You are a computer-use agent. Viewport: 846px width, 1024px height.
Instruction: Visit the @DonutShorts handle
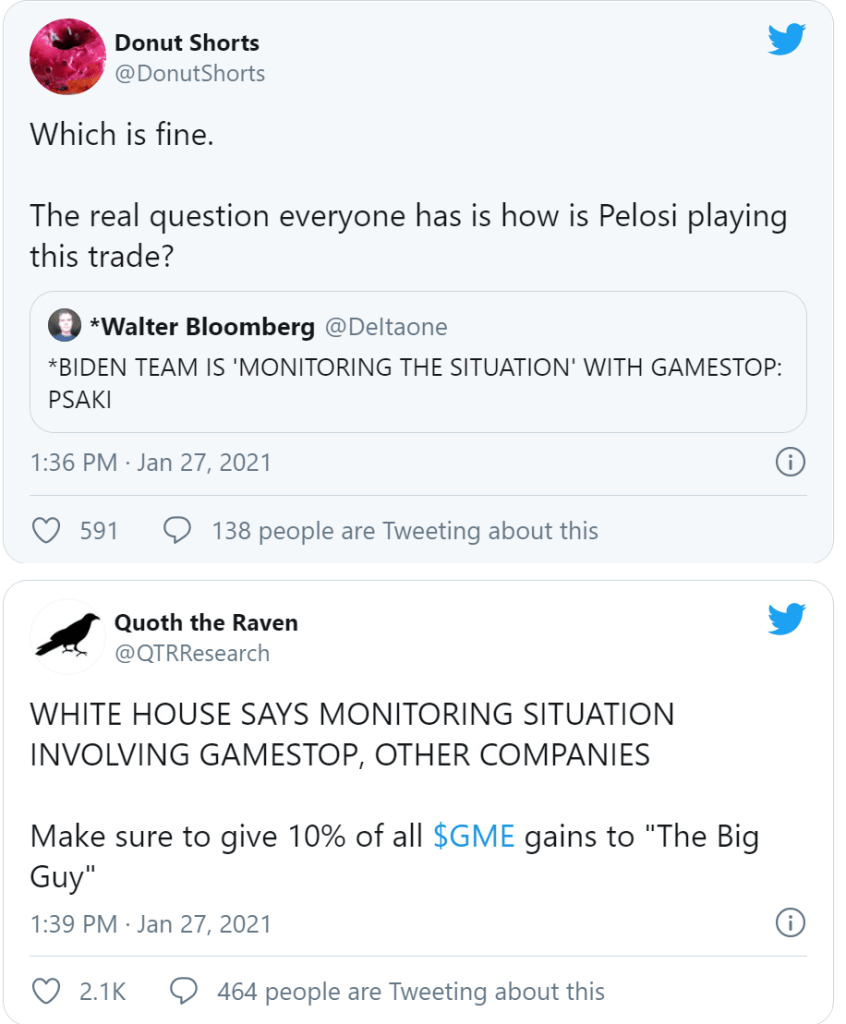[189, 73]
